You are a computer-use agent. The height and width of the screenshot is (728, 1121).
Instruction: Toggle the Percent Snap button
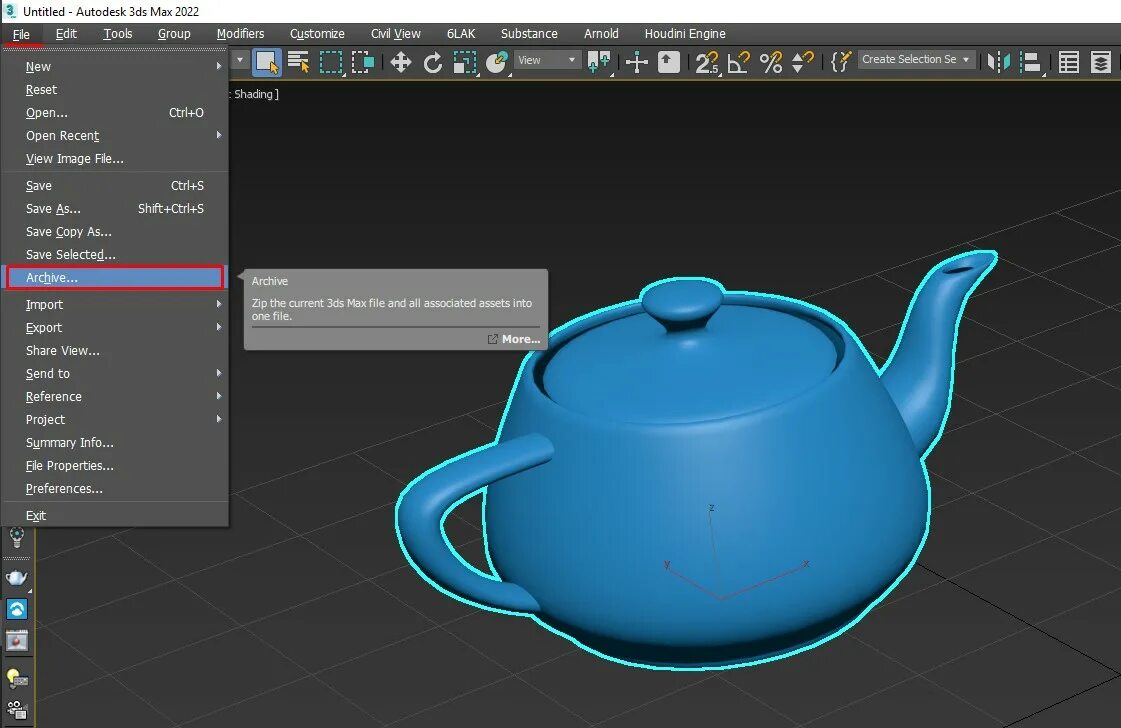[x=771, y=62]
